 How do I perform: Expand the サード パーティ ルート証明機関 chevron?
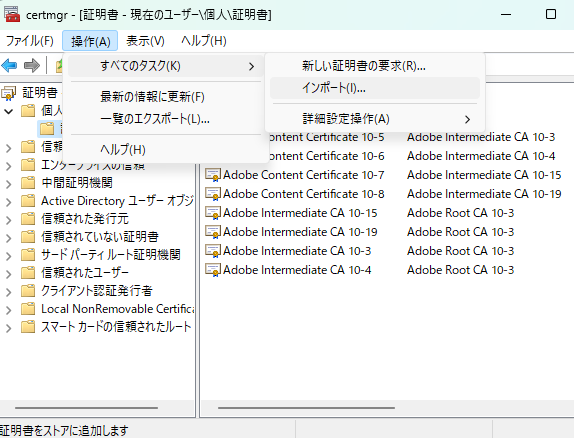coord(8,256)
